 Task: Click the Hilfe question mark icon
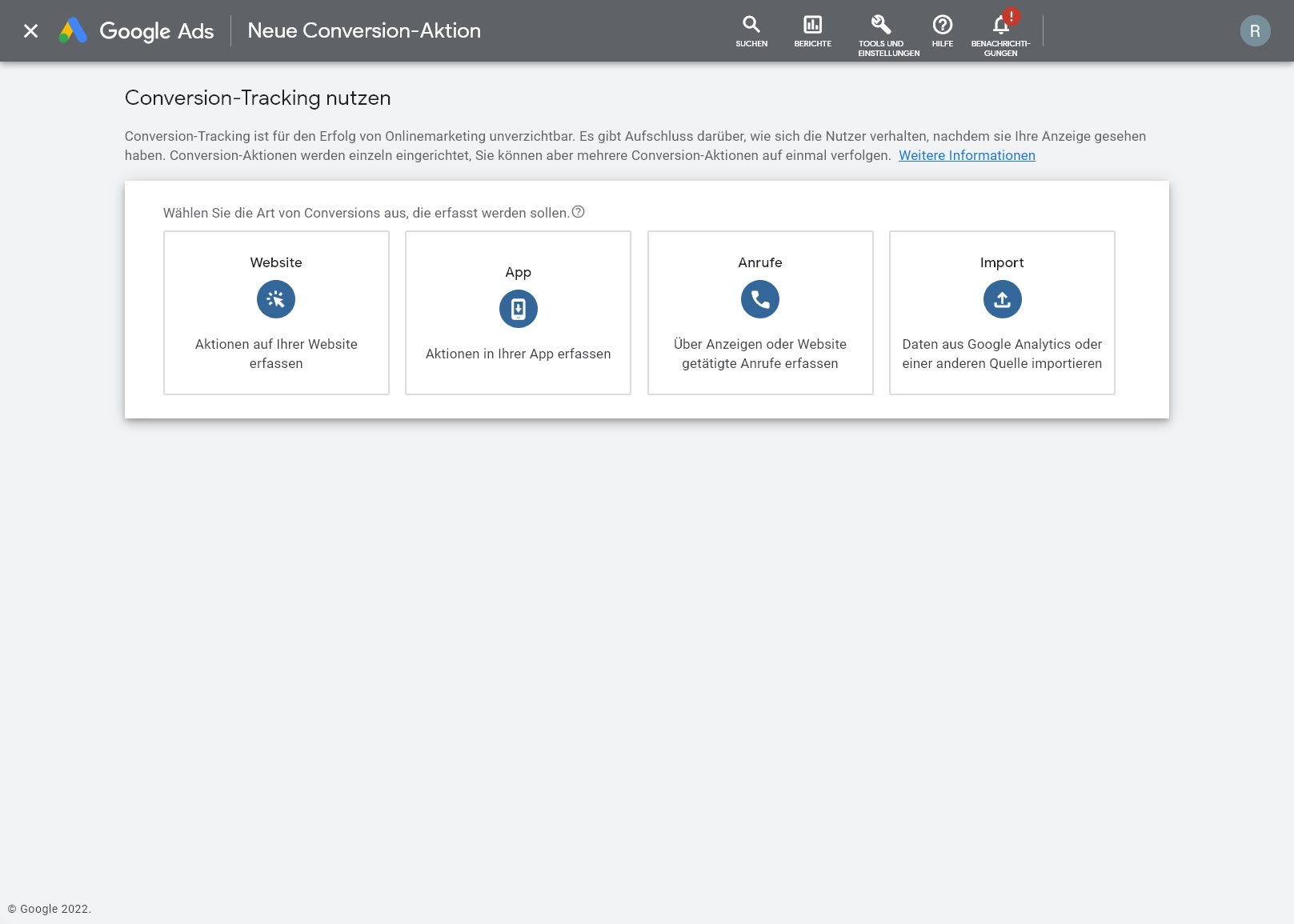coord(942,25)
